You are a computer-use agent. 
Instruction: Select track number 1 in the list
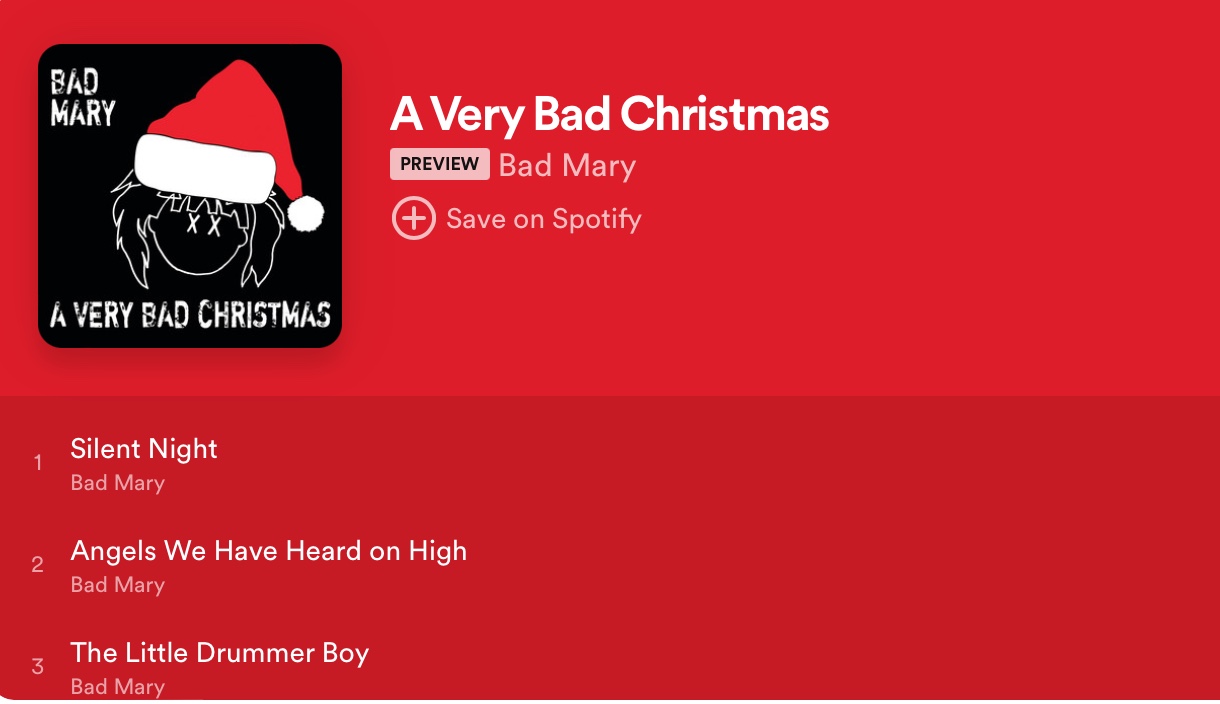point(38,462)
